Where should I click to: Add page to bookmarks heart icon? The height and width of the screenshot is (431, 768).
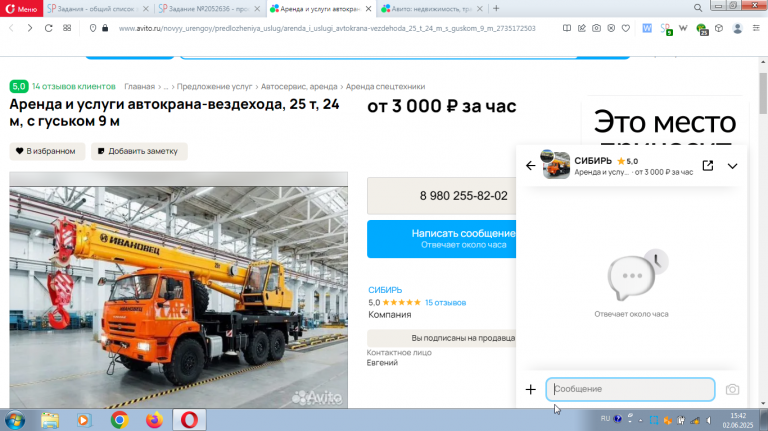pyautogui.click(x=625, y=28)
